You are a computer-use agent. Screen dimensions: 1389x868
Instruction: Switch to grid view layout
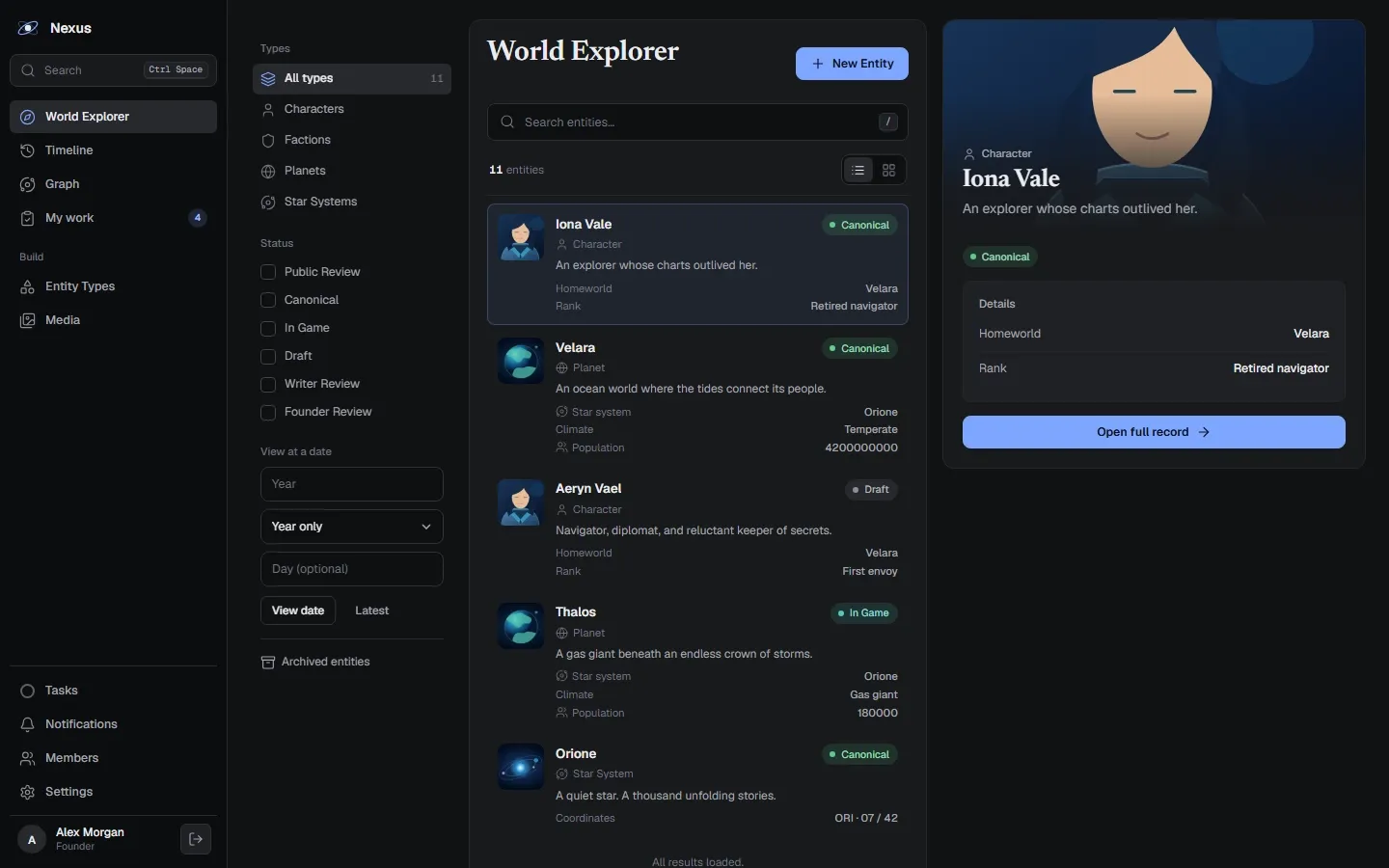click(x=889, y=170)
